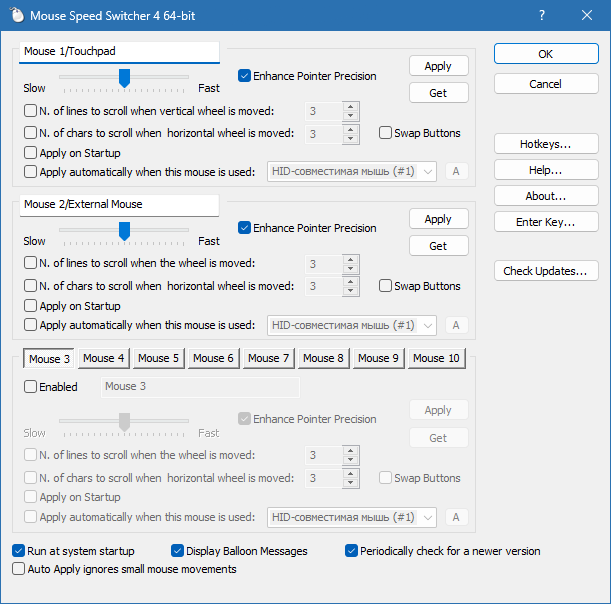Click Mouse 2 speed slider thumb
Viewport: 611px width, 604px height.
(124, 231)
